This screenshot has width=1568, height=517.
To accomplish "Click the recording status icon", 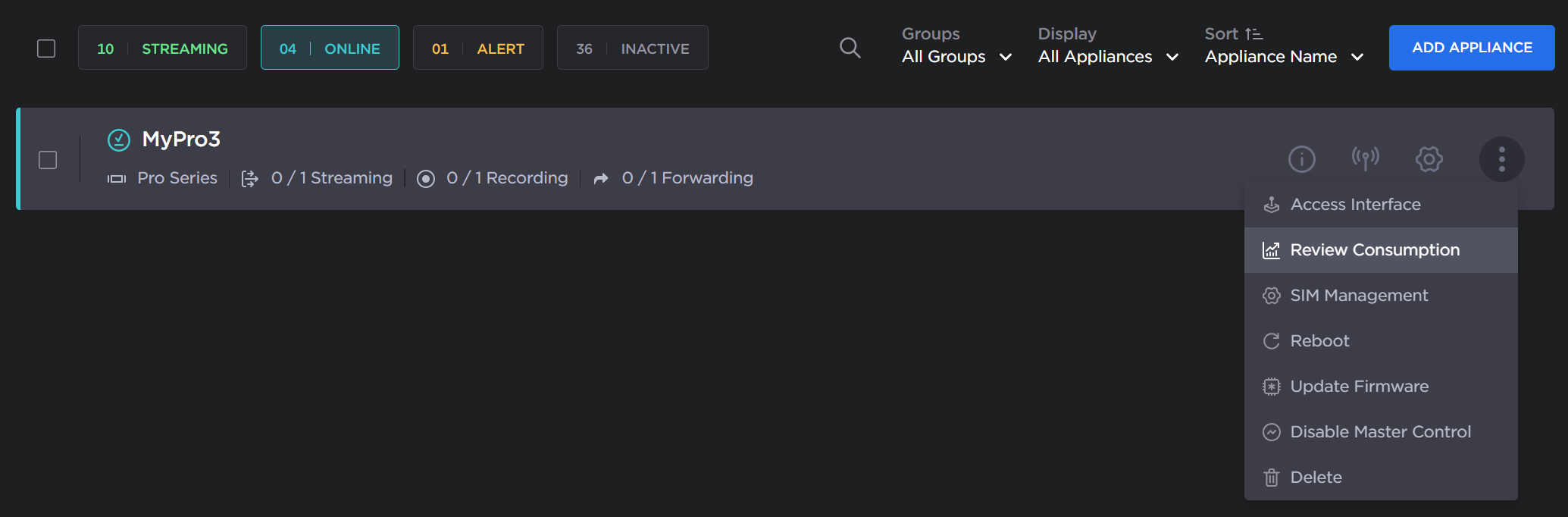I will pyautogui.click(x=426, y=179).
